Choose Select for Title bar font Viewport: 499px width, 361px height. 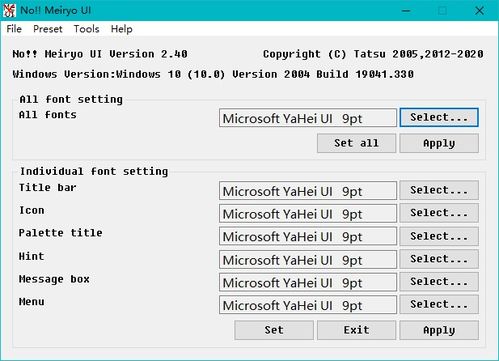click(439, 190)
